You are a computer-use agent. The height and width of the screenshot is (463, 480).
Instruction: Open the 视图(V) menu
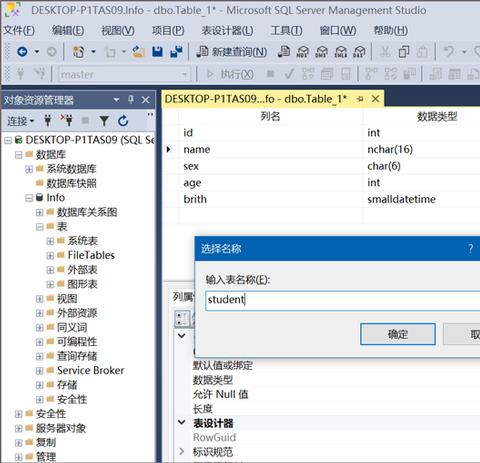[118, 31]
